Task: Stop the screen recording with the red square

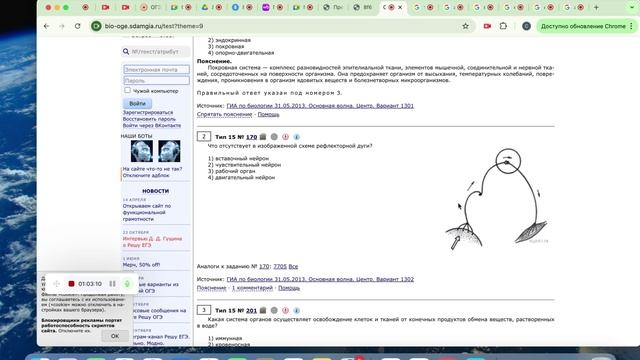Action: click(71, 284)
